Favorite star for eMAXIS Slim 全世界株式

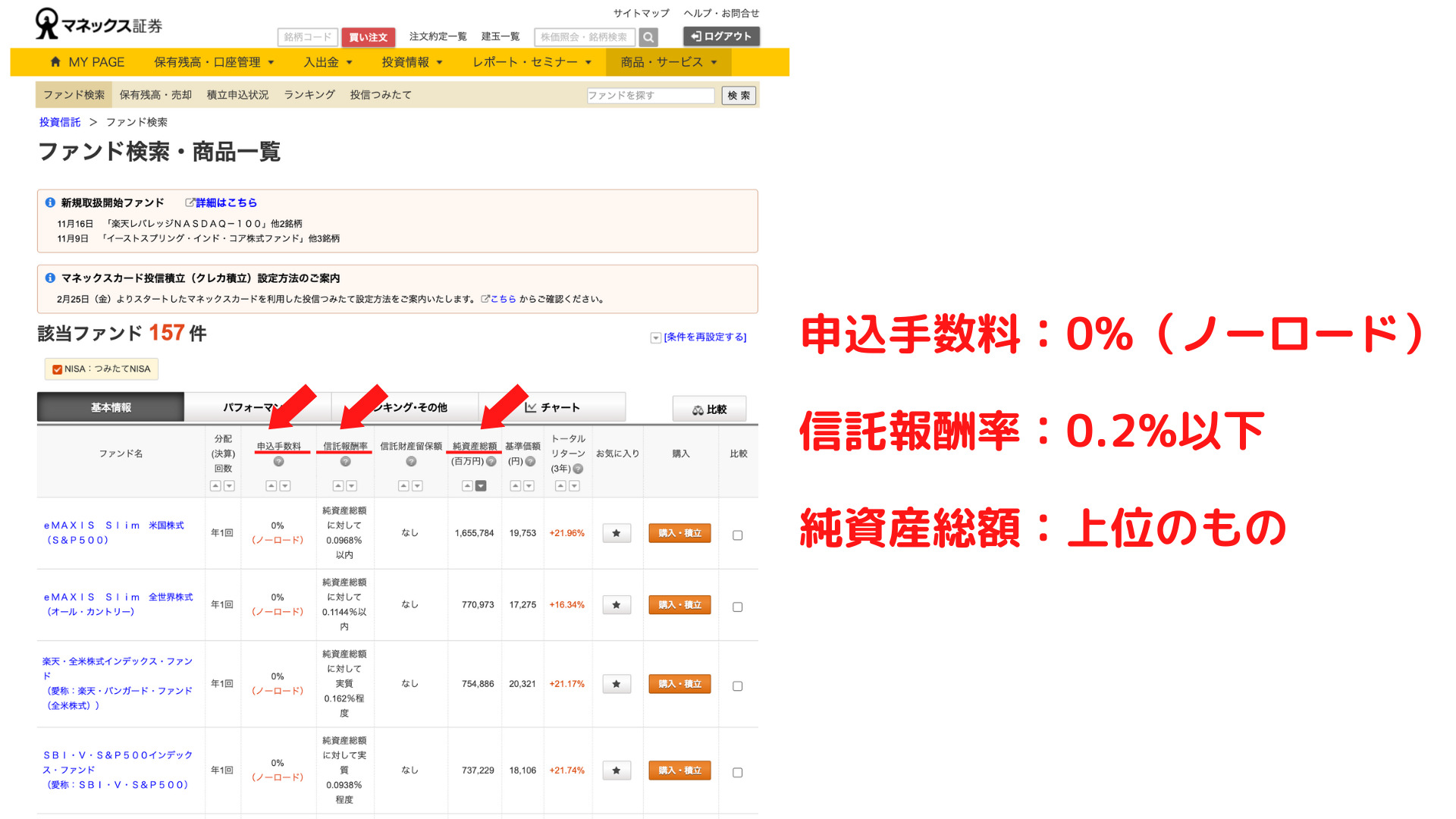coord(617,605)
